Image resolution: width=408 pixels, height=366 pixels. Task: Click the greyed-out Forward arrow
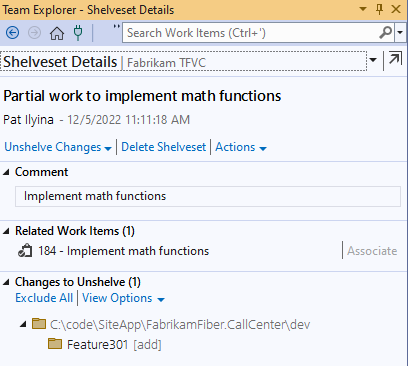coord(34,33)
